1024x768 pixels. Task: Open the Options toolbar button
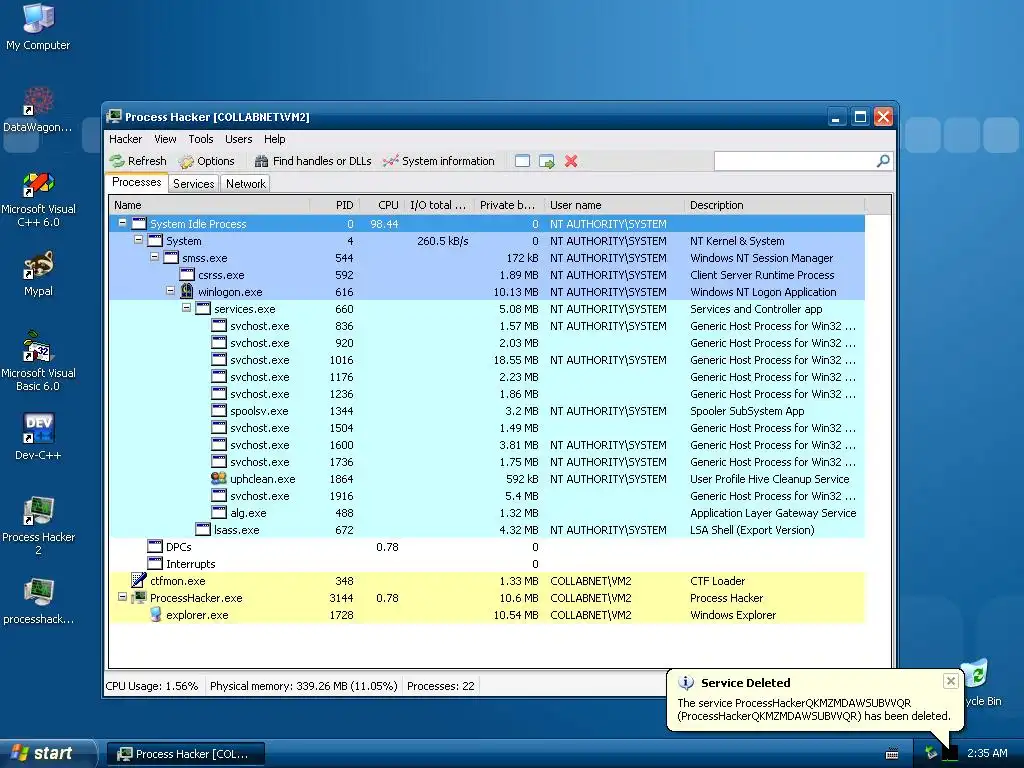click(x=207, y=161)
